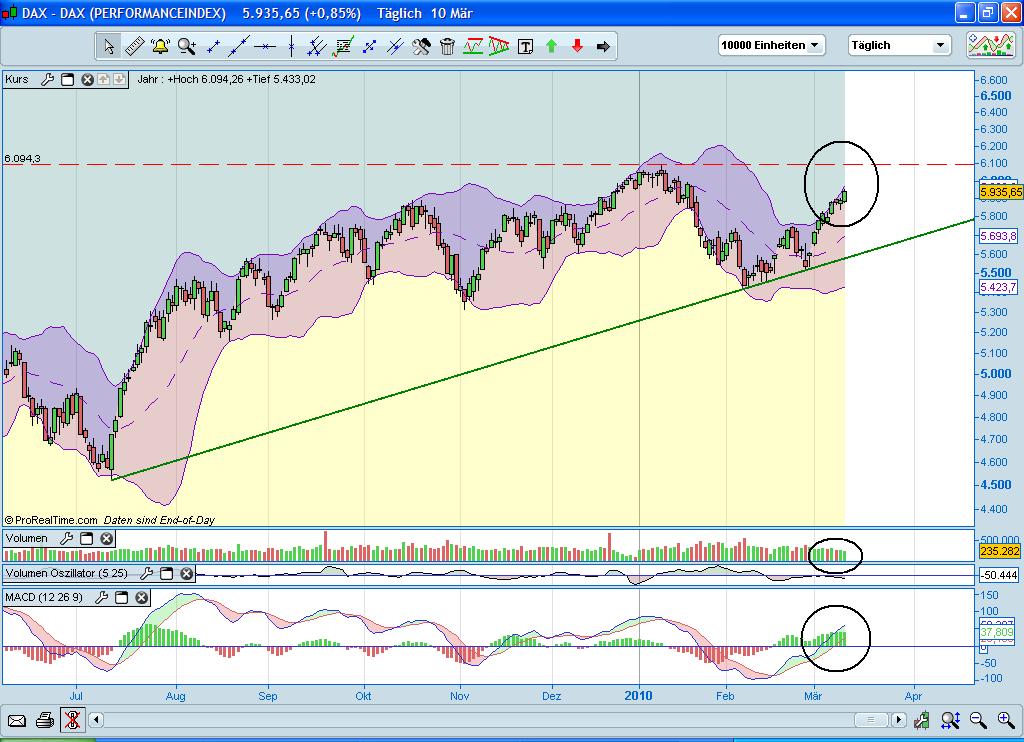Viewport: 1024px width, 742px height.
Task: Open Volumen Oszillator wrench settings
Action: tap(146, 573)
